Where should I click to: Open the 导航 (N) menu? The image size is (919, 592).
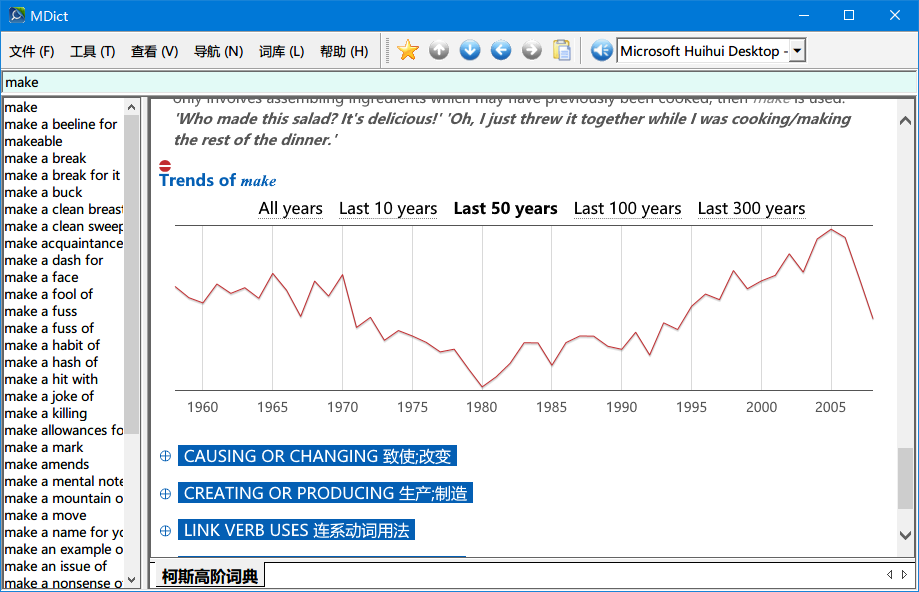(219, 52)
